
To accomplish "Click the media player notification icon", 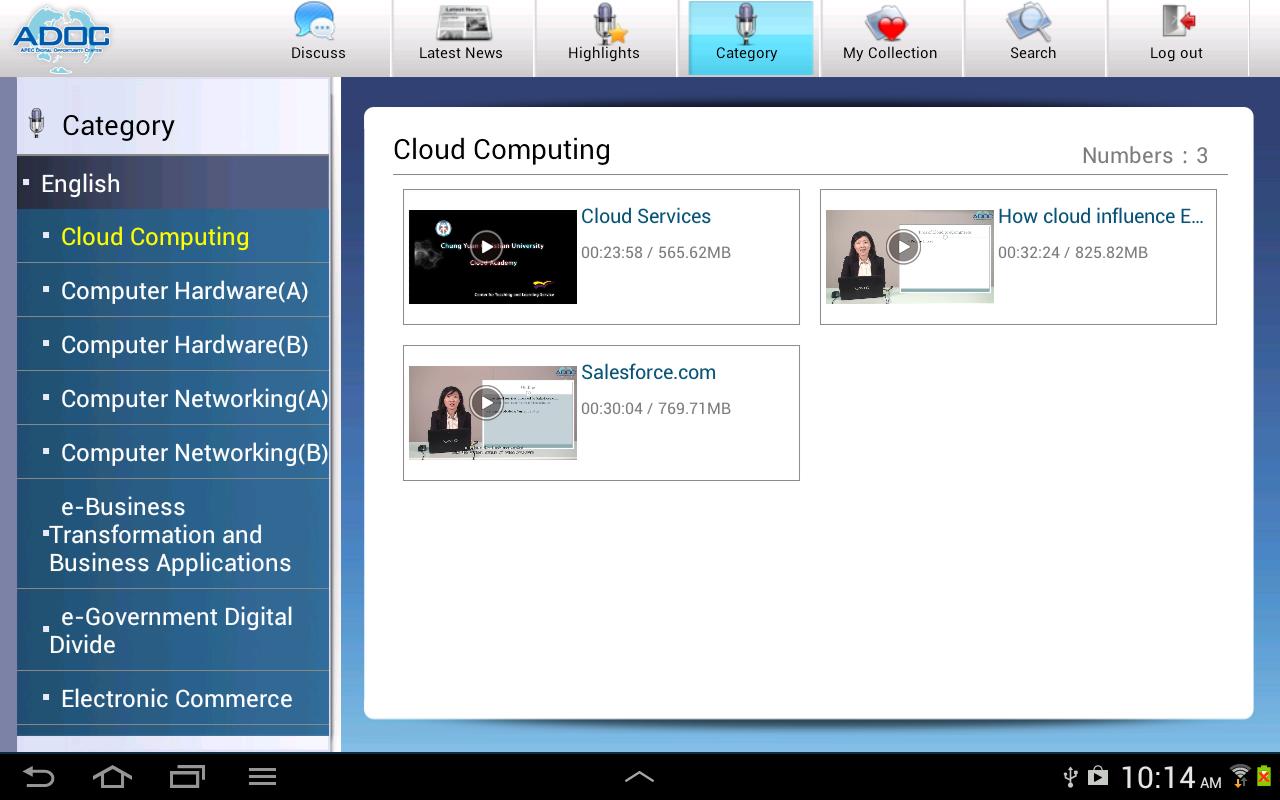I will [x=1098, y=776].
